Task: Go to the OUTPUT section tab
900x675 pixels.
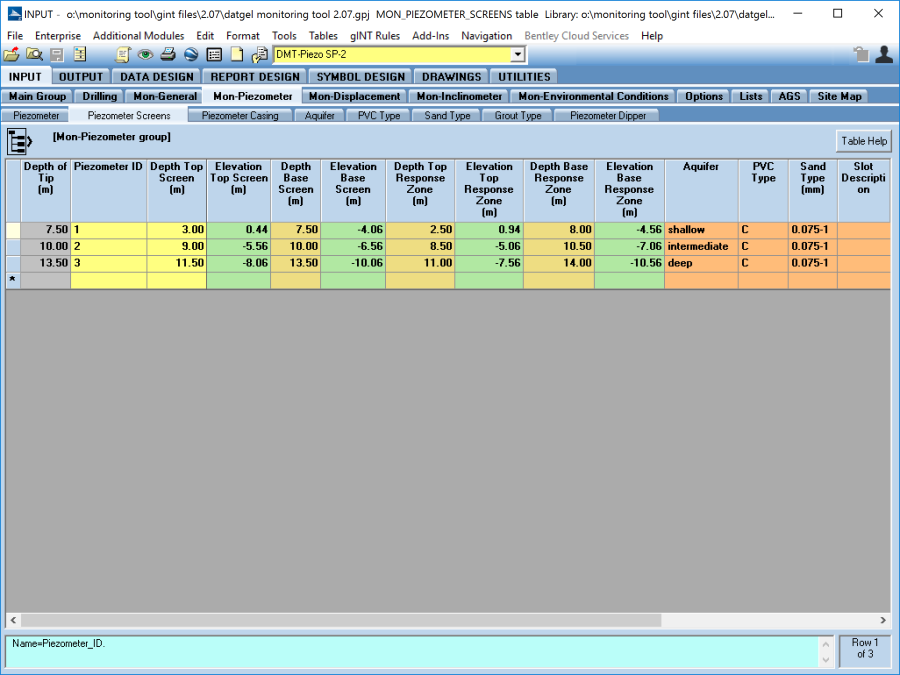Action: (81, 77)
